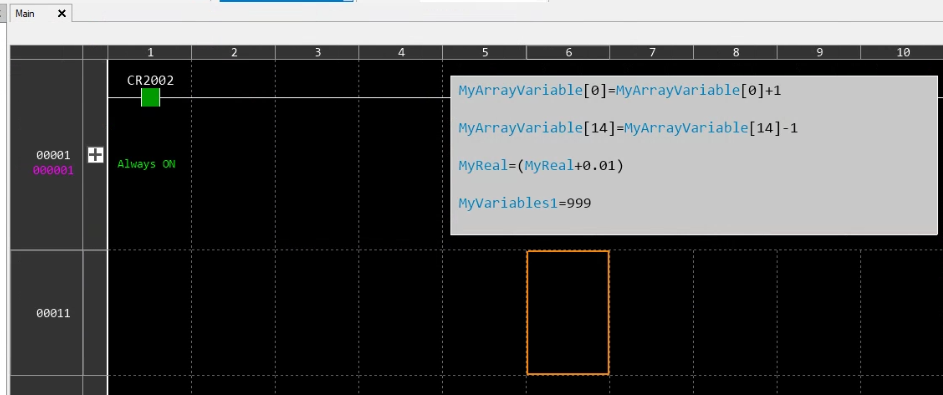The width and height of the screenshot is (943, 395).
Task: Switch to the Main tab
Action: [x=25, y=13]
